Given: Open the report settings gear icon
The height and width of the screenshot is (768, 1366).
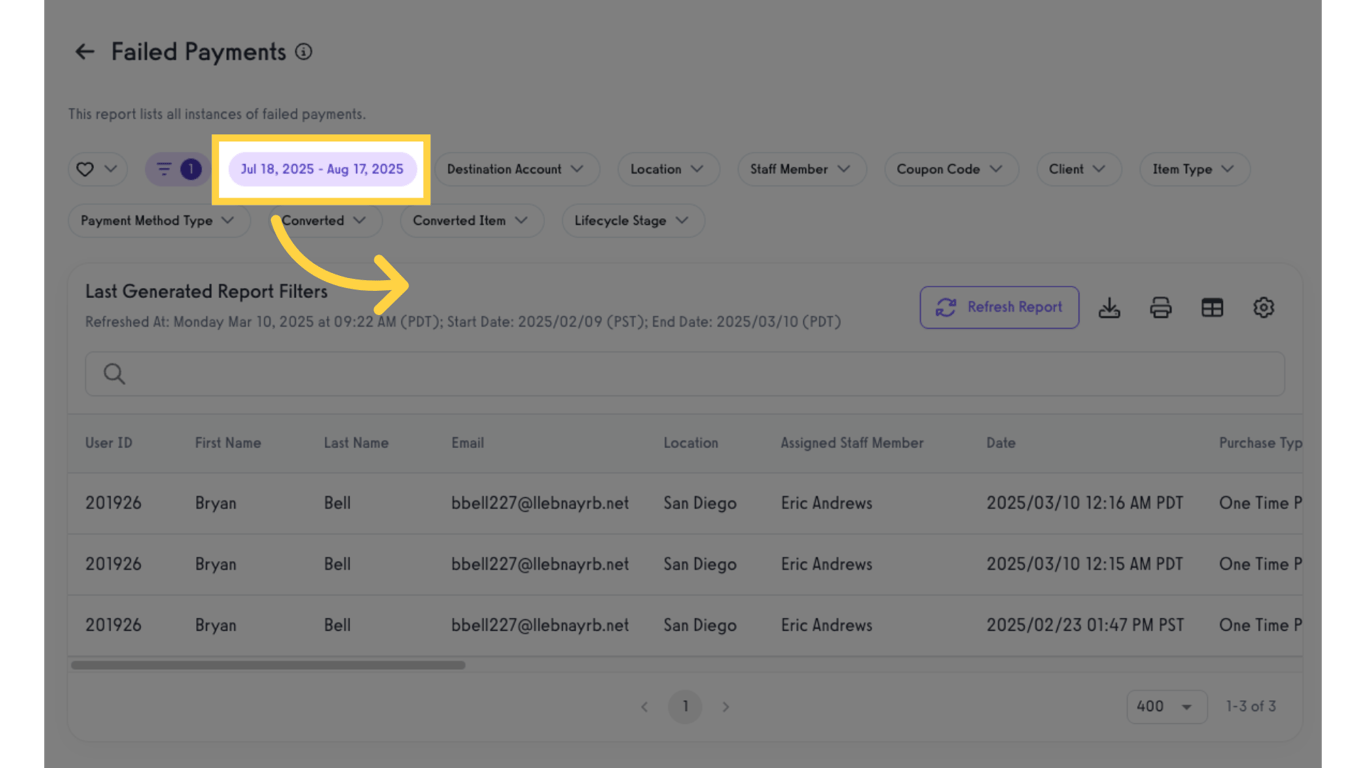Looking at the screenshot, I should pyautogui.click(x=1263, y=308).
